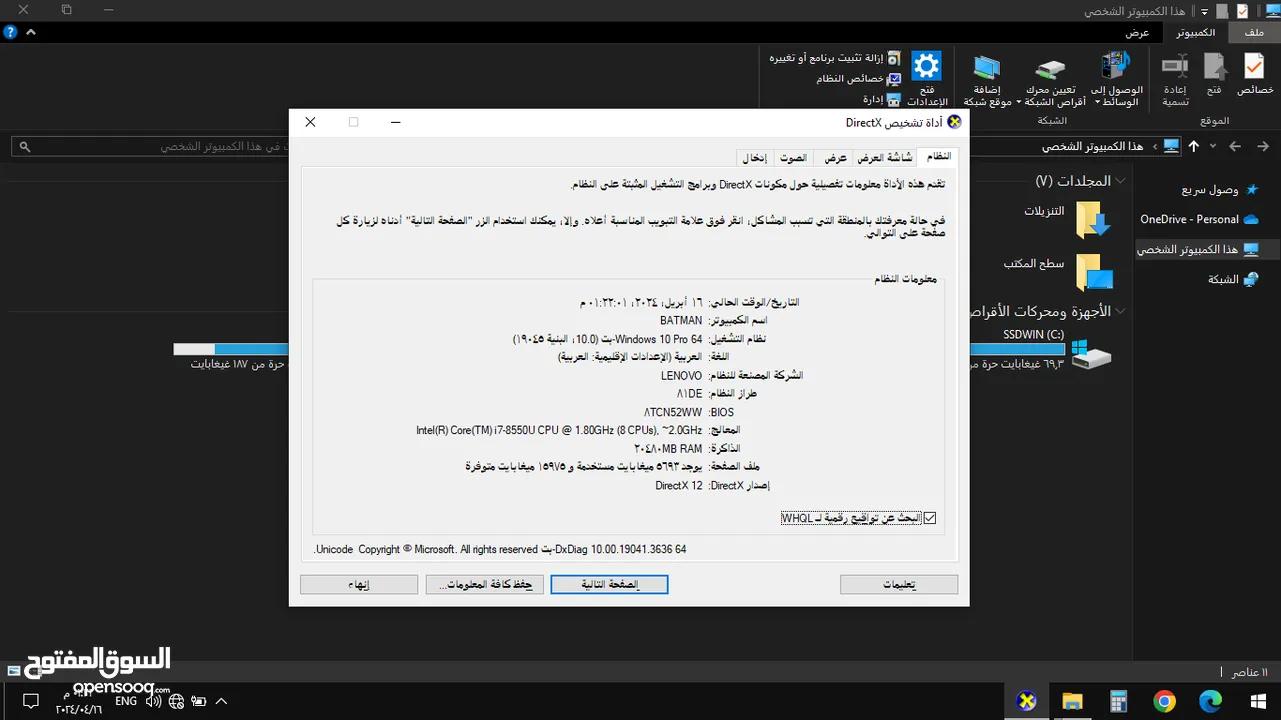The image size is (1281, 720).
Task: Select هذا الكمبيوتر الشخصي in navigation pane
Action: tap(1198, 249)
